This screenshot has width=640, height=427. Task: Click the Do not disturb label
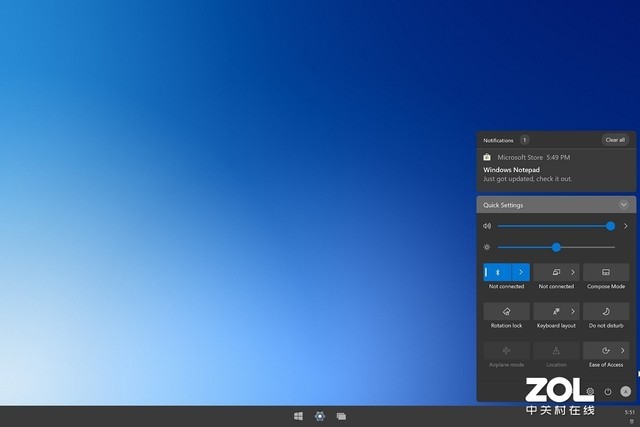pos(606,326)
